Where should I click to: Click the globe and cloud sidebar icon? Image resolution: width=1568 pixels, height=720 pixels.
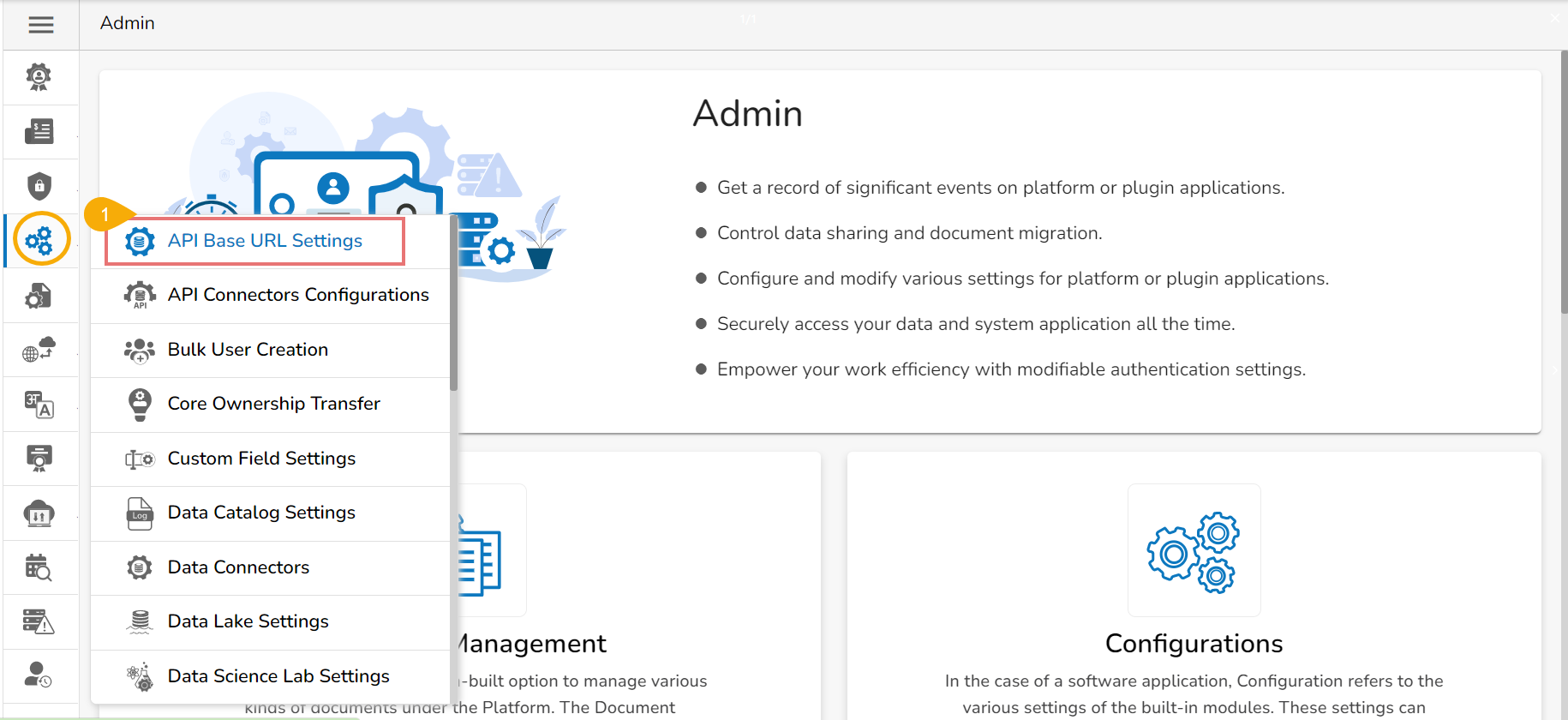click(x=39, y=350)
